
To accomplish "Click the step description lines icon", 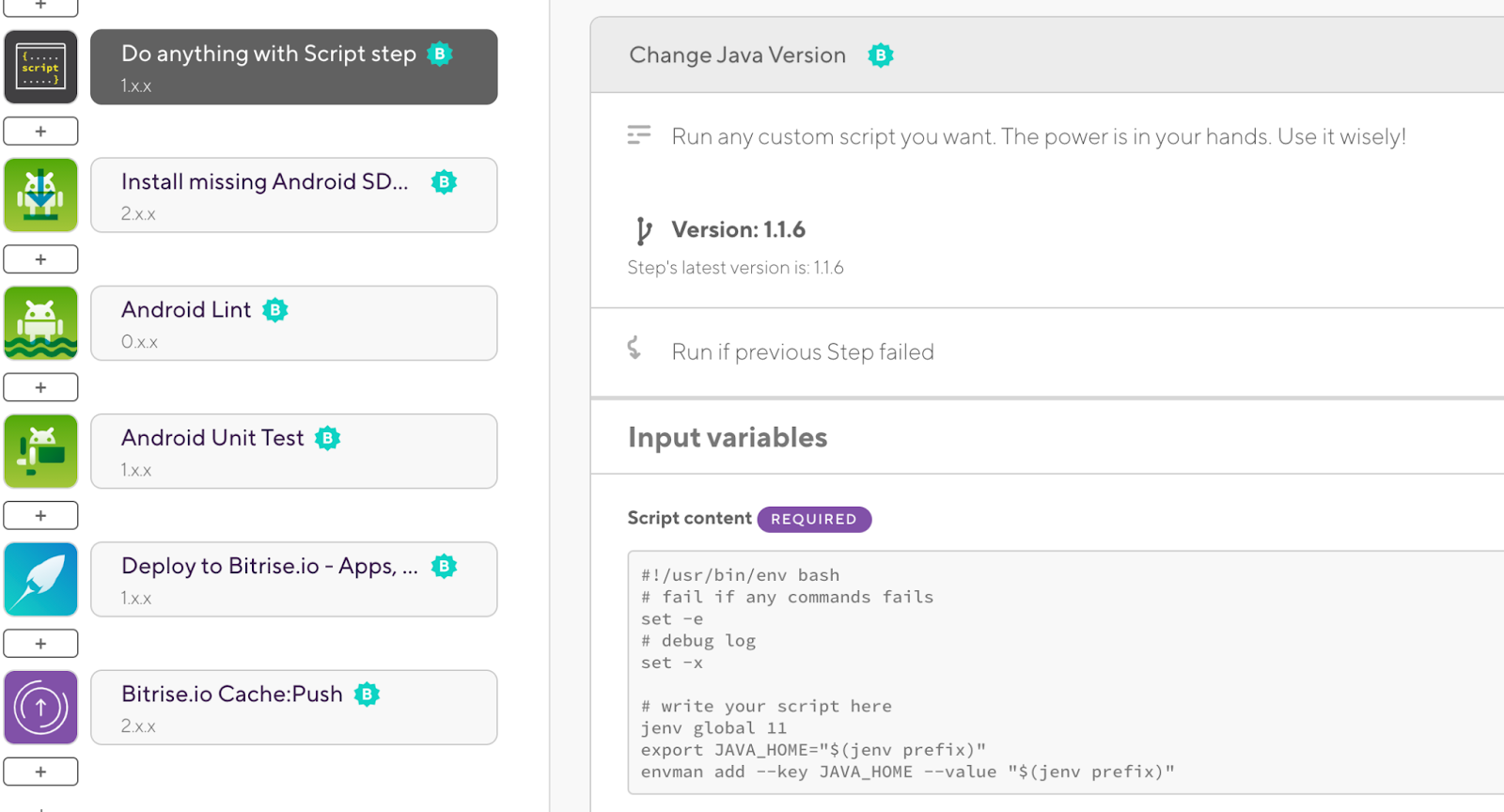I will click(x=639, y=136).
